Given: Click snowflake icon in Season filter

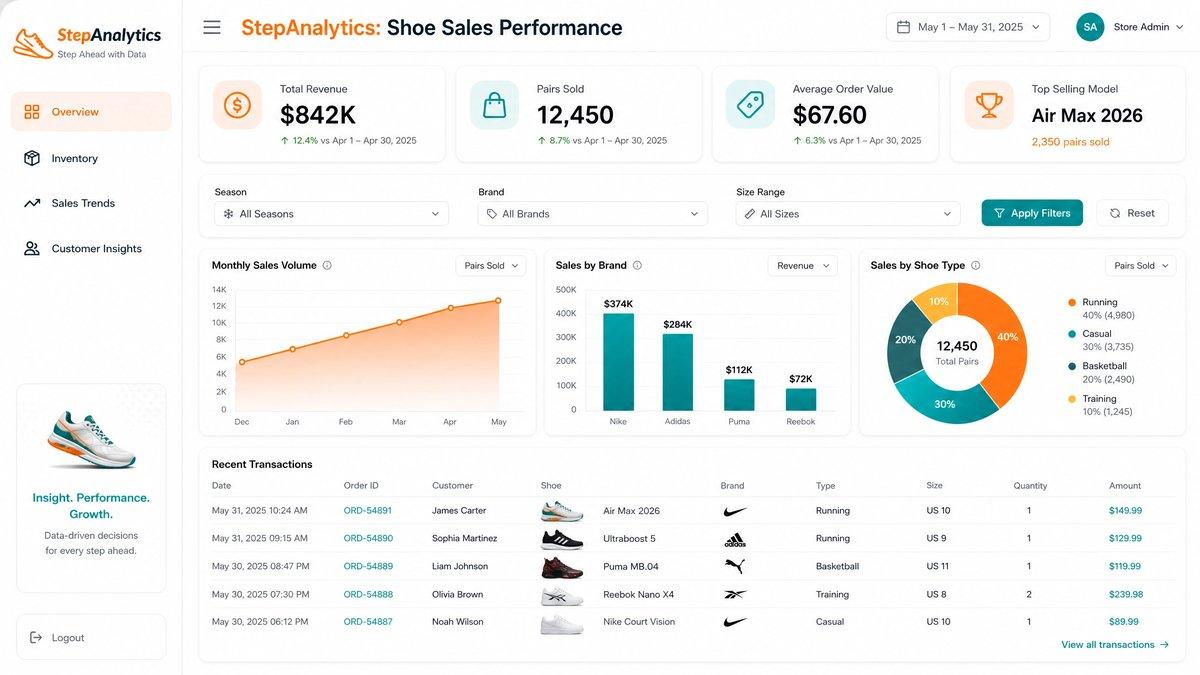Looking at the screenshot, I should tap(228, 214).
